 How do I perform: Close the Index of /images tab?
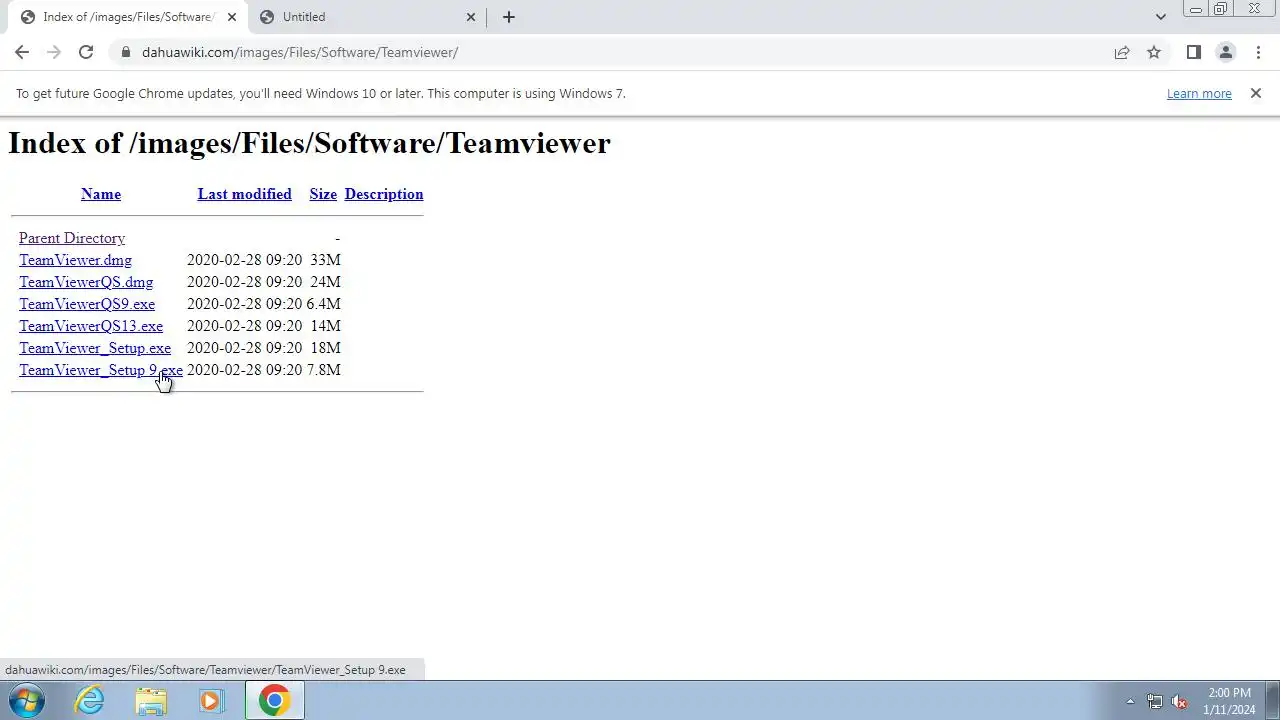click(231, 17)
